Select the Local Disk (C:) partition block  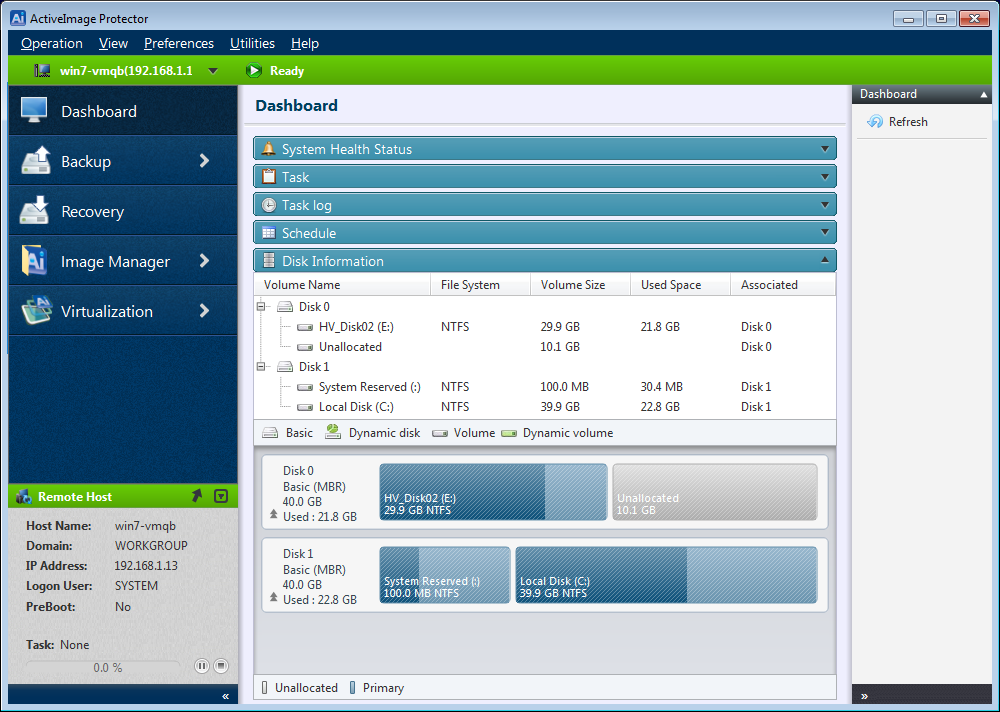point(666,575)
